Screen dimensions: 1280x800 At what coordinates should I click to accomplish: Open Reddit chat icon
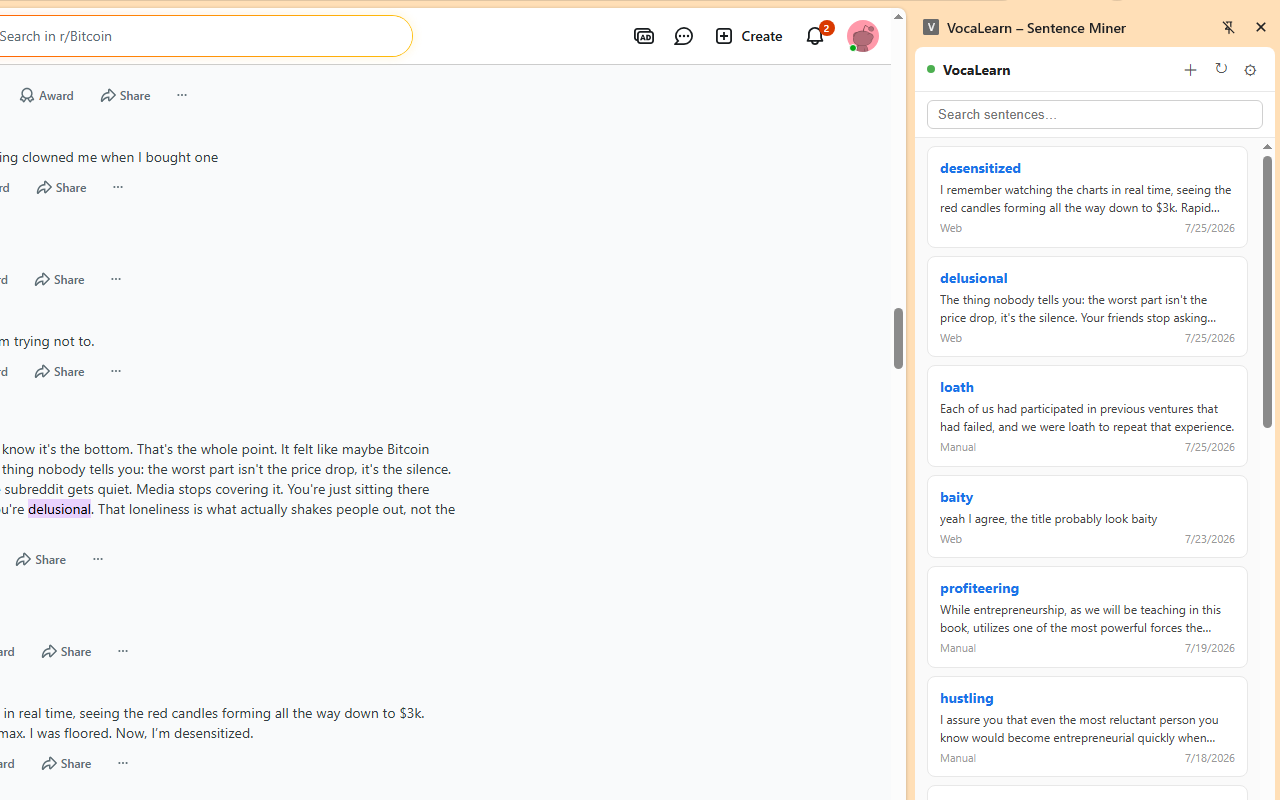tap(684, 36)
